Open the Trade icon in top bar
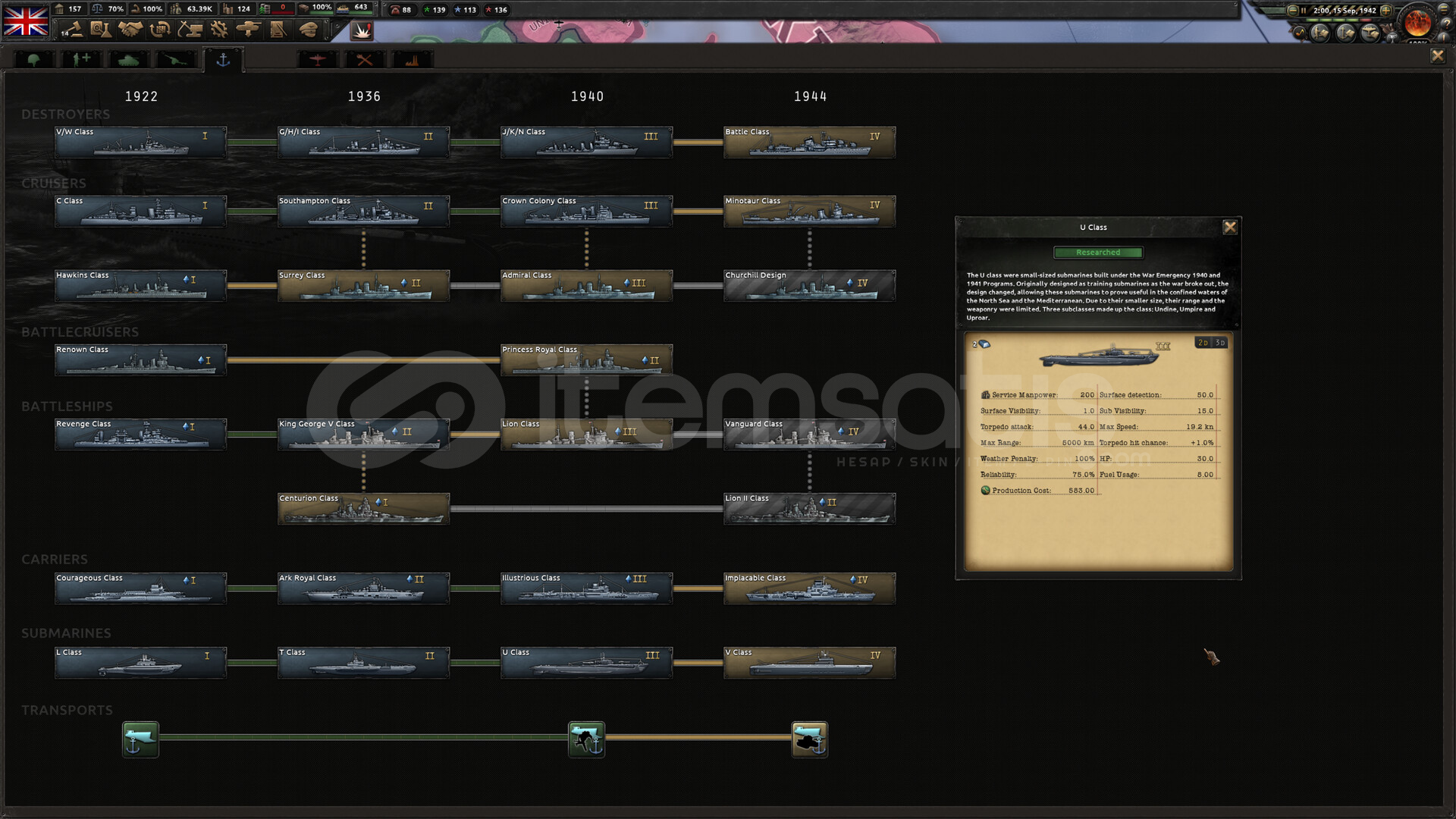This screenshot has height=819, width=1456. [159, 30]
